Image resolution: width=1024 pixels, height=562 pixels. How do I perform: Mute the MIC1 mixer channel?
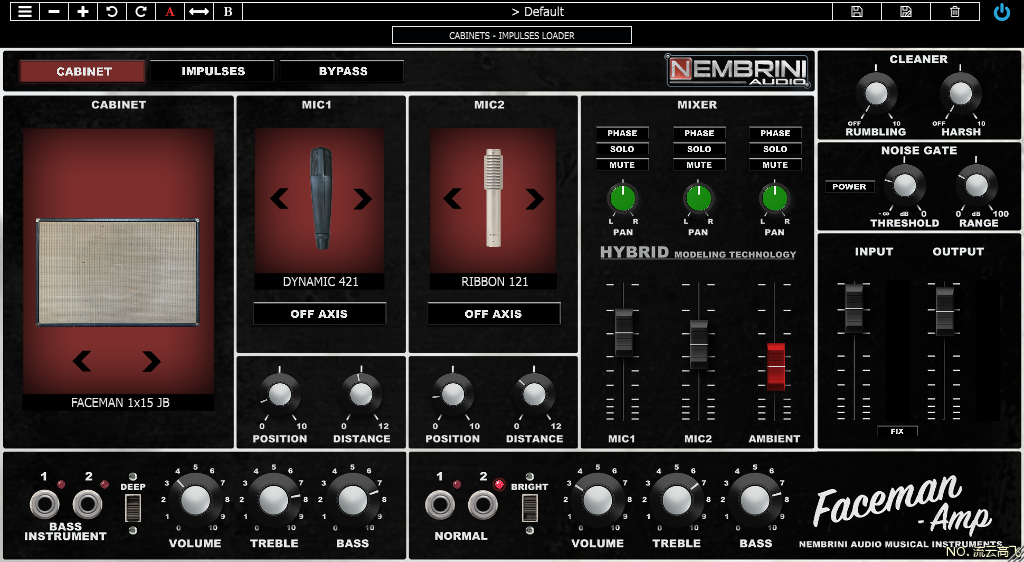[x=622, y=165]
